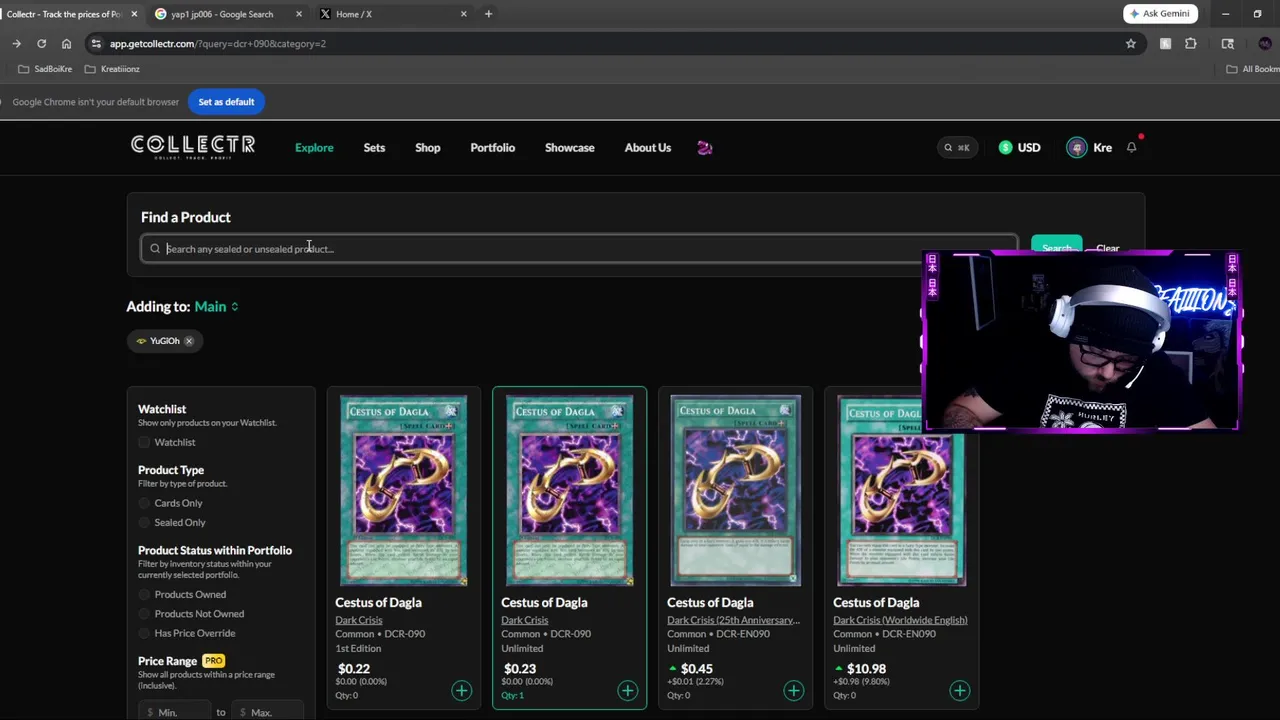Add the 25th Anniversary card with plus
Screen dimensions: 1280x720
point(793,690)
